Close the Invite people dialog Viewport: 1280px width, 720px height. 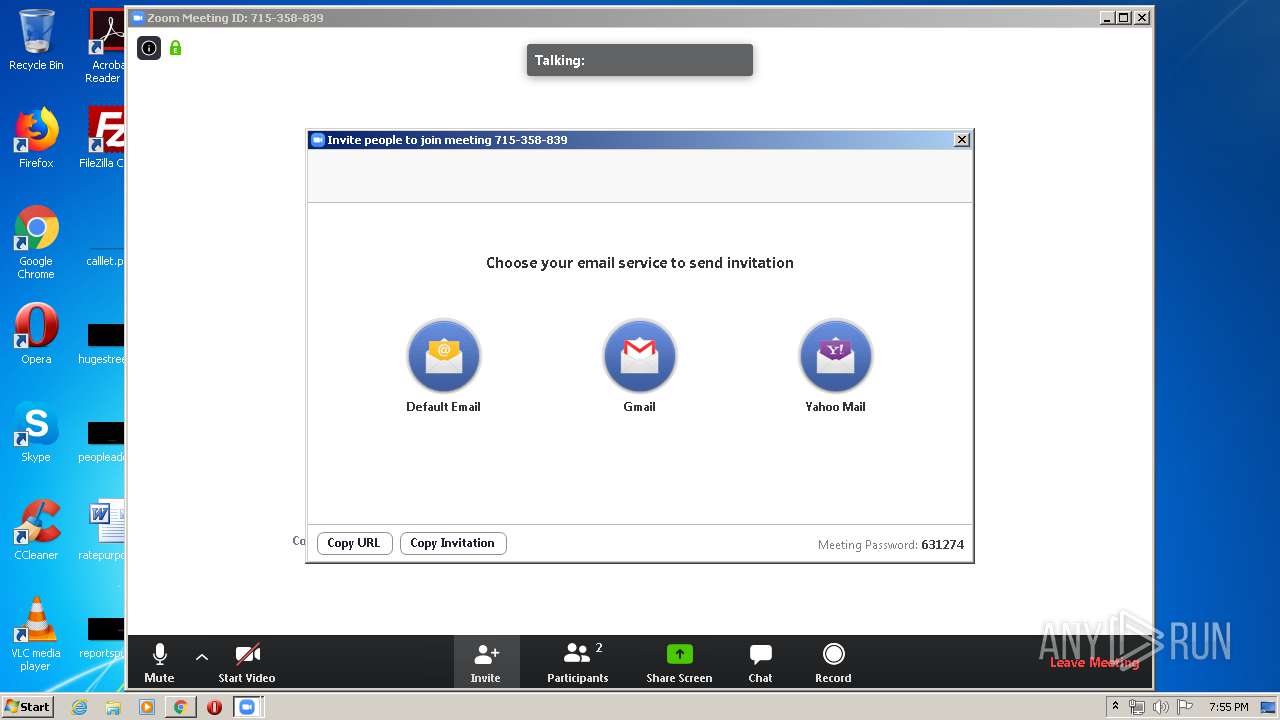pos(962,140)
